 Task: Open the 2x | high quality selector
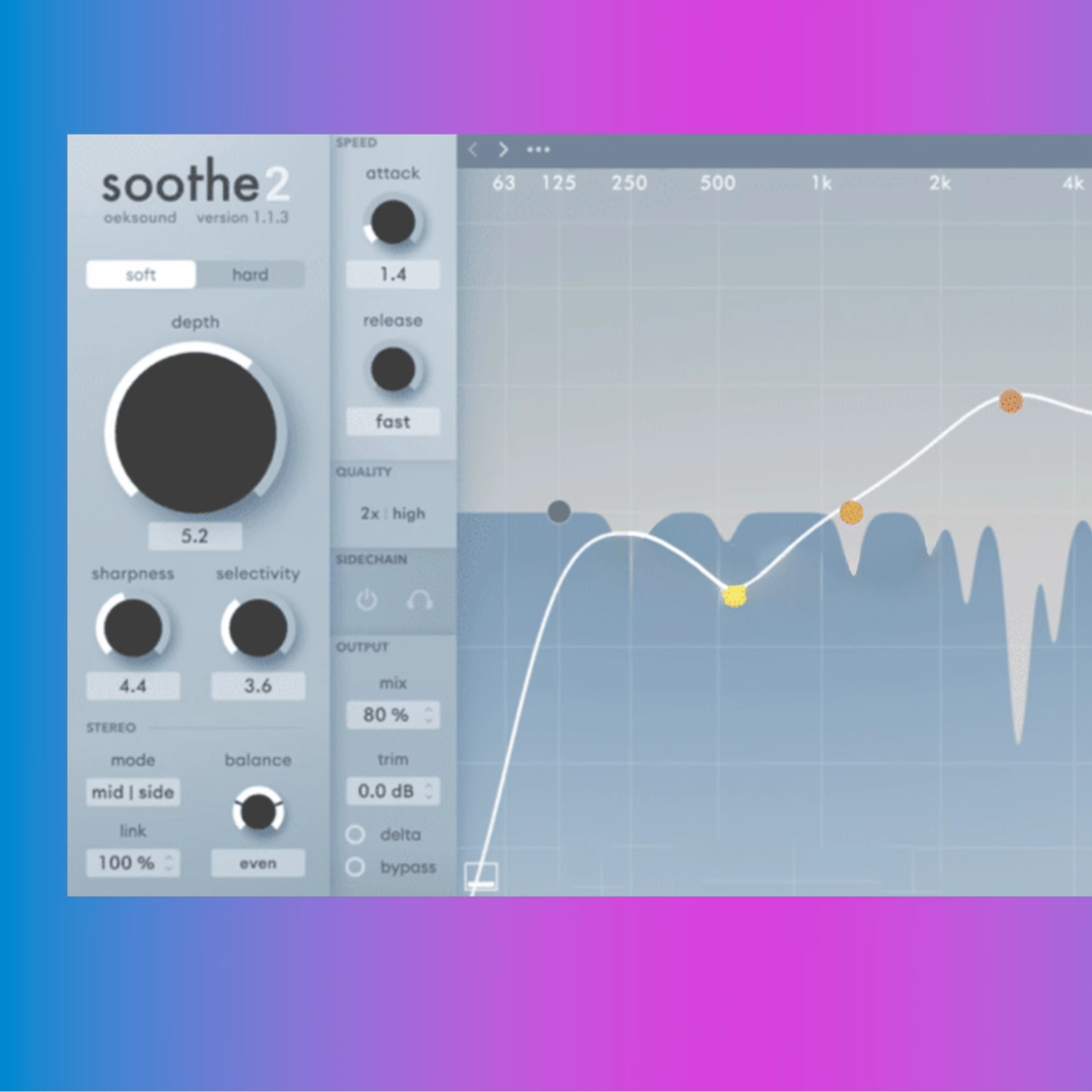[393, 514]
